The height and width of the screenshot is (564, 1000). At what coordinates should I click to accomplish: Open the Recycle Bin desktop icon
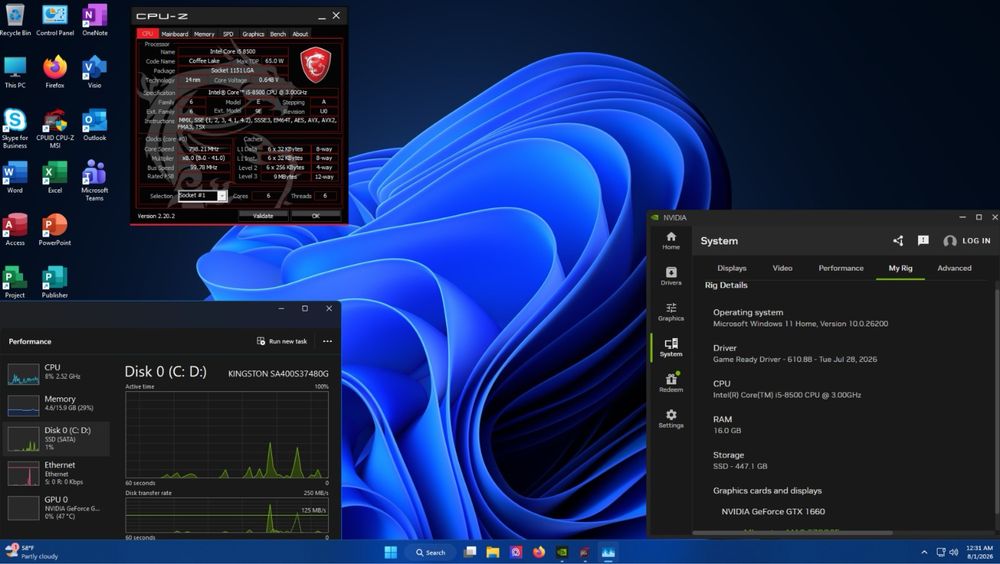(x=15, y=19)
